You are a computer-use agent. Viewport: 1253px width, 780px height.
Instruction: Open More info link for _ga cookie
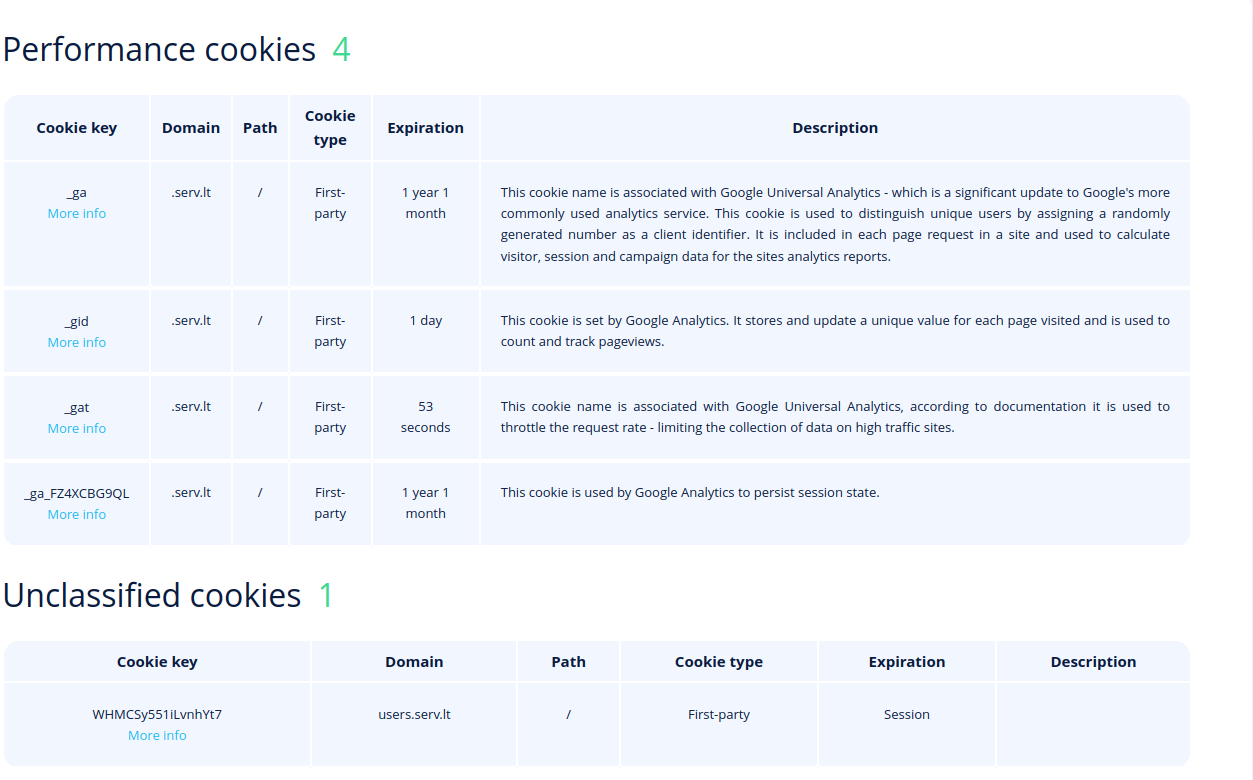[77, 213]
